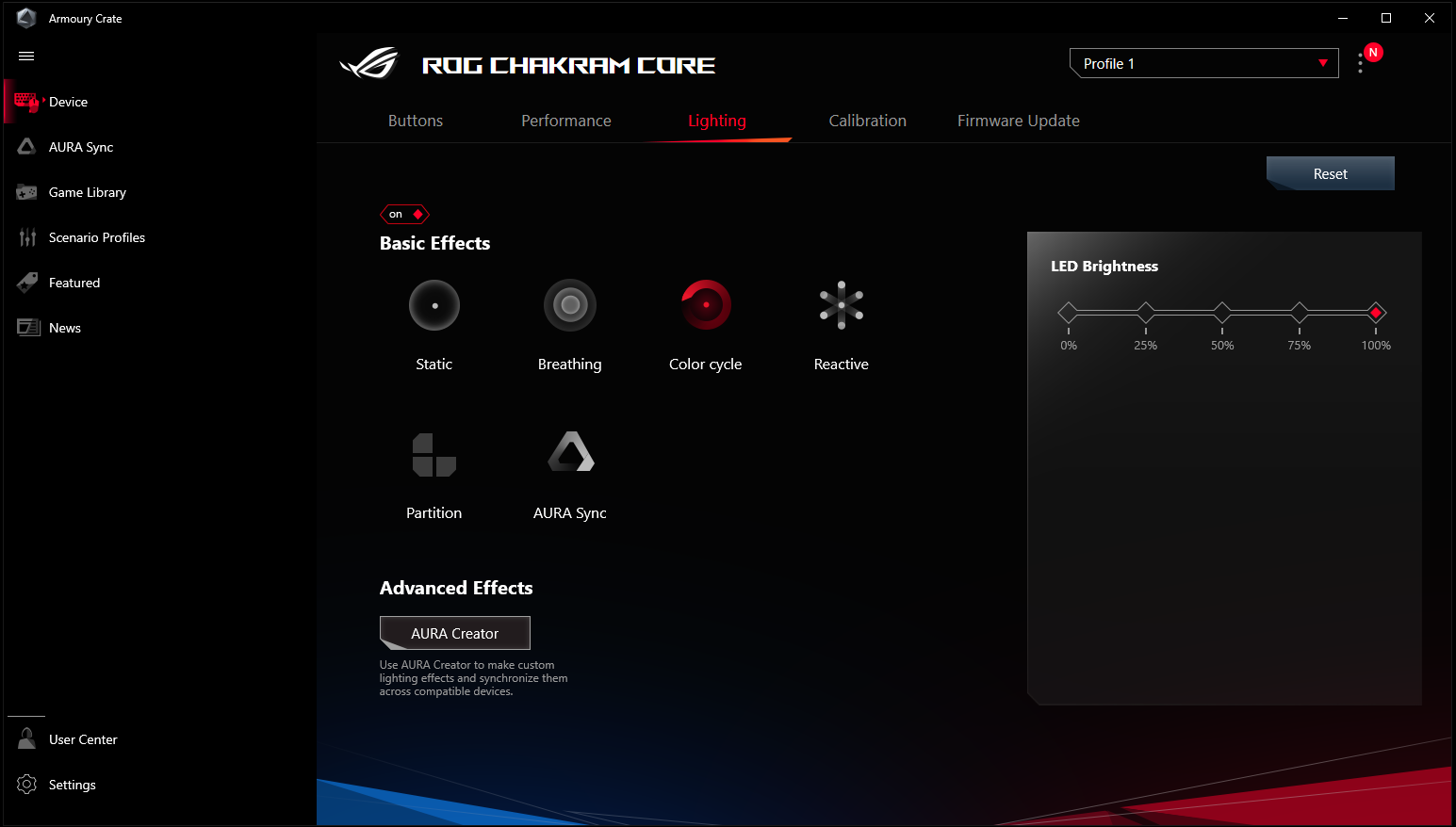Set LED brightness to 75%
Screen dimensions: 1456x827
coord(1300,313)
